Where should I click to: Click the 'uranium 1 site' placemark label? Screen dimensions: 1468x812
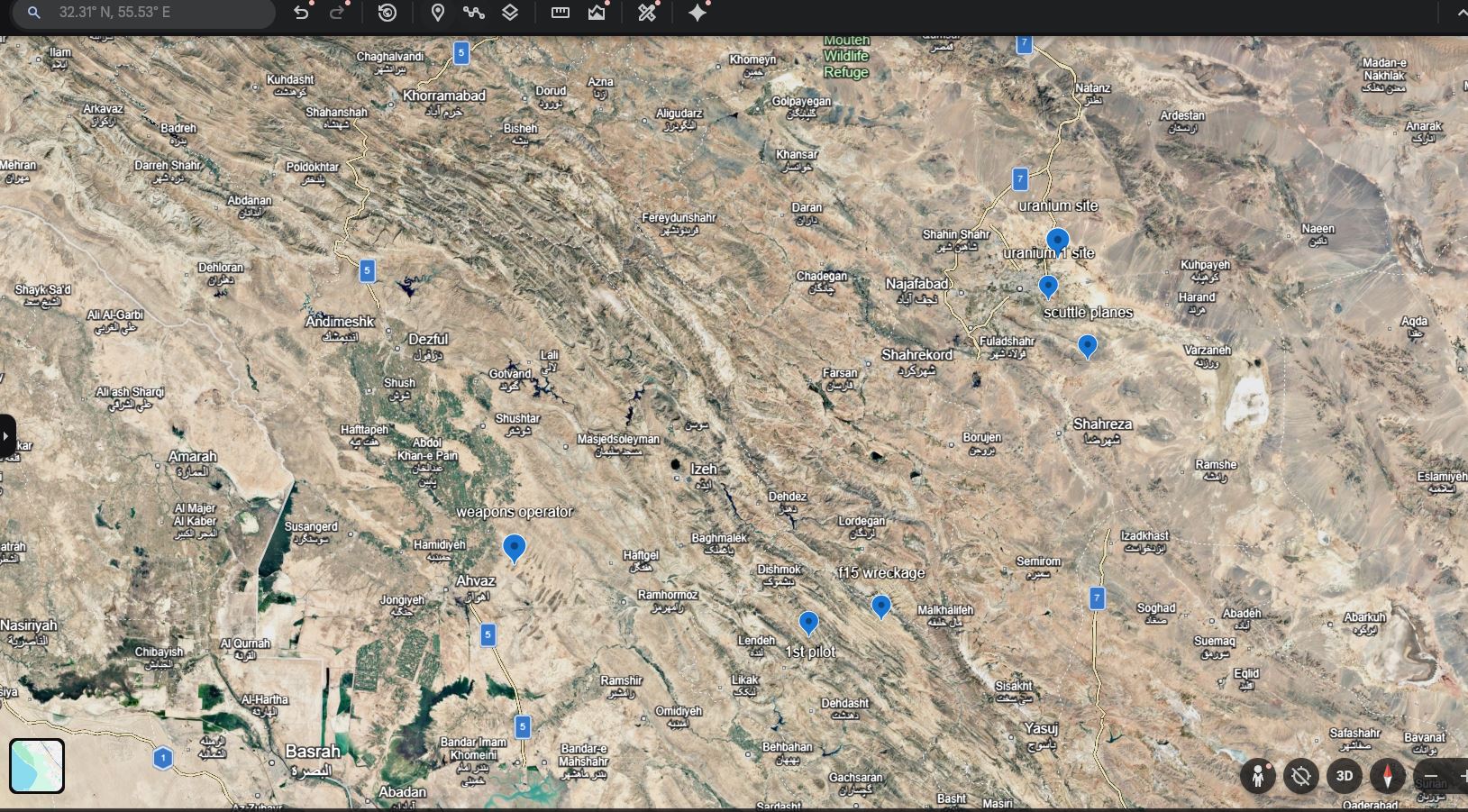tap(1049, 253)
